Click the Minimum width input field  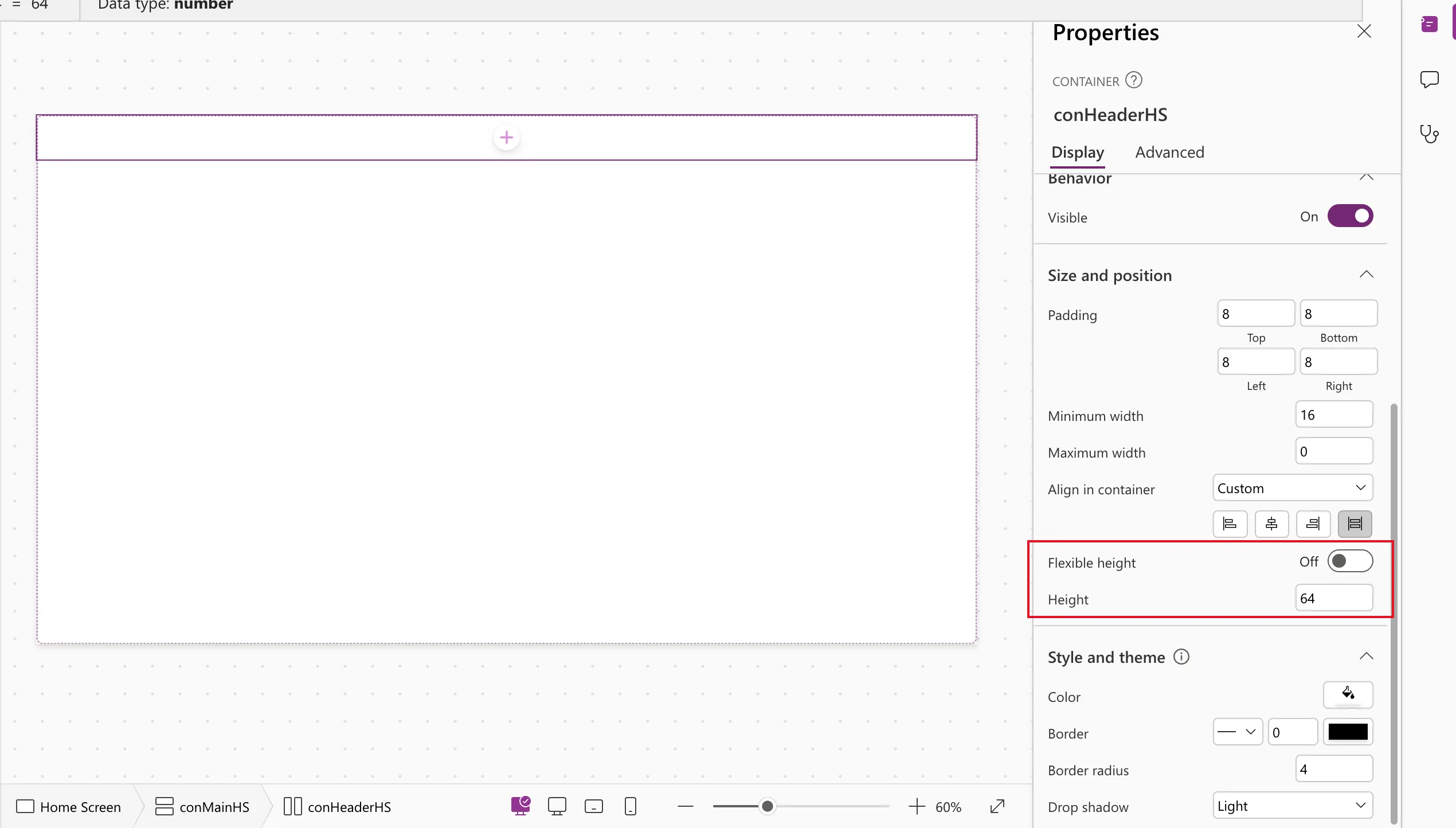pos(1334,415)
